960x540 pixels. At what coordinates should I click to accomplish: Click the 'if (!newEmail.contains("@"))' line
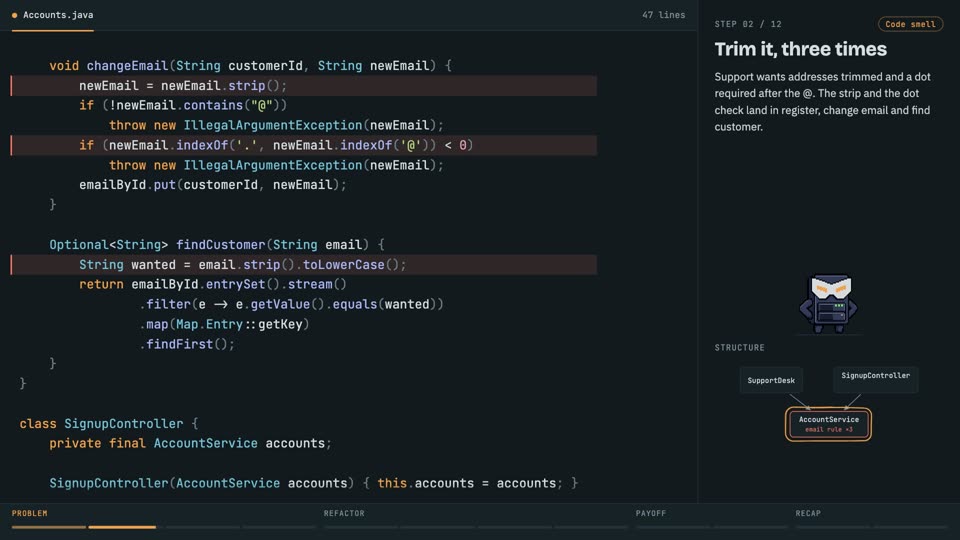click(183, 105)
